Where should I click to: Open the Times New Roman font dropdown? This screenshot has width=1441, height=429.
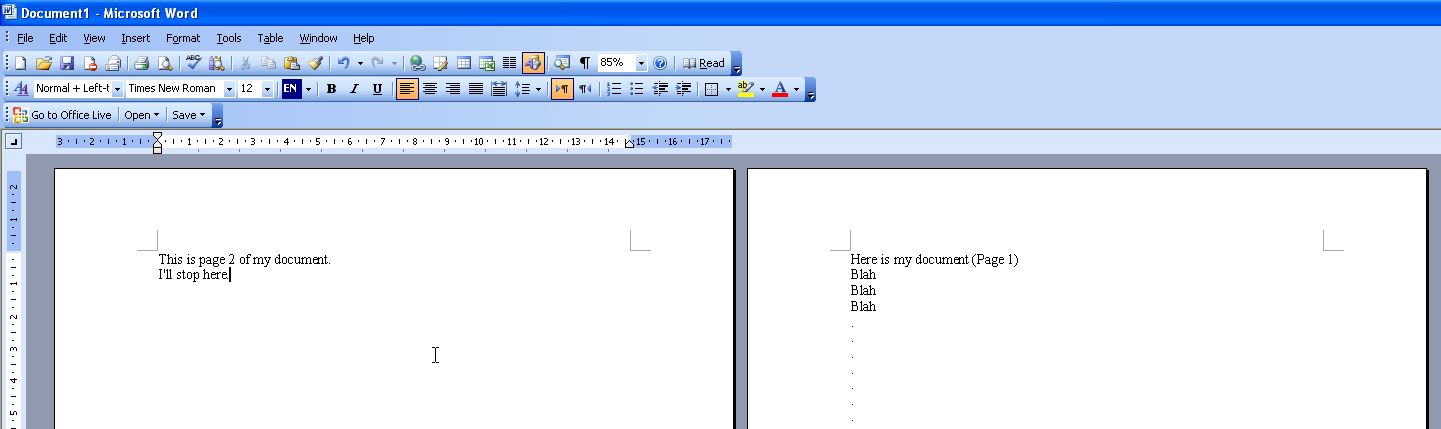[x=229, y=89]
